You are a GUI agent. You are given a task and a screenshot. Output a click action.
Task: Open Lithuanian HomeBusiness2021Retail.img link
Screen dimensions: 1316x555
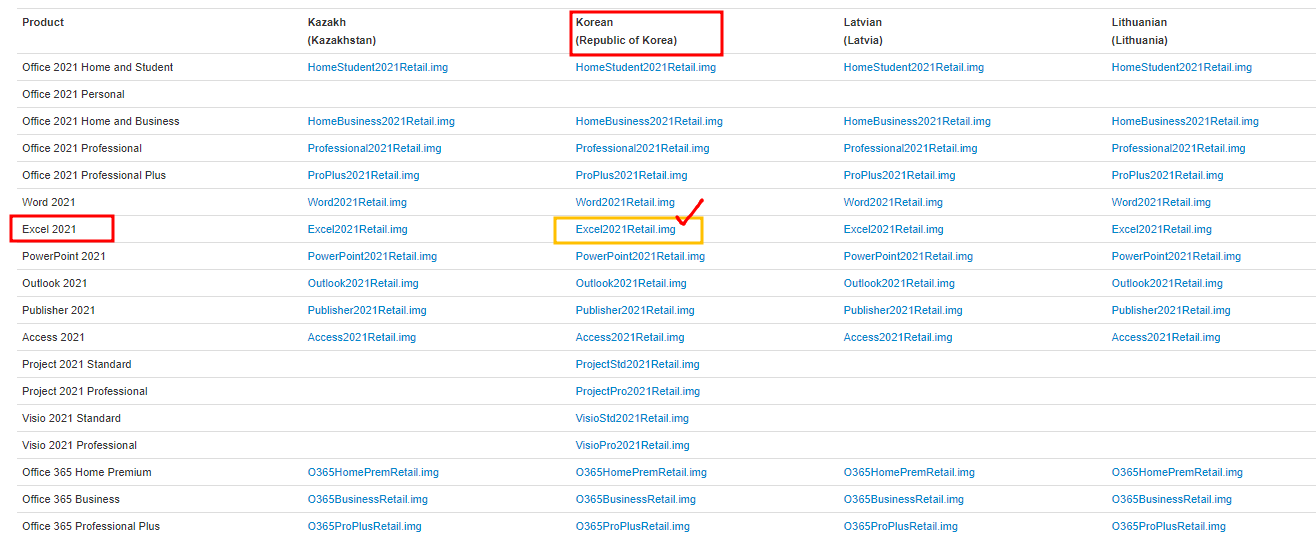tap(1185, 121)
